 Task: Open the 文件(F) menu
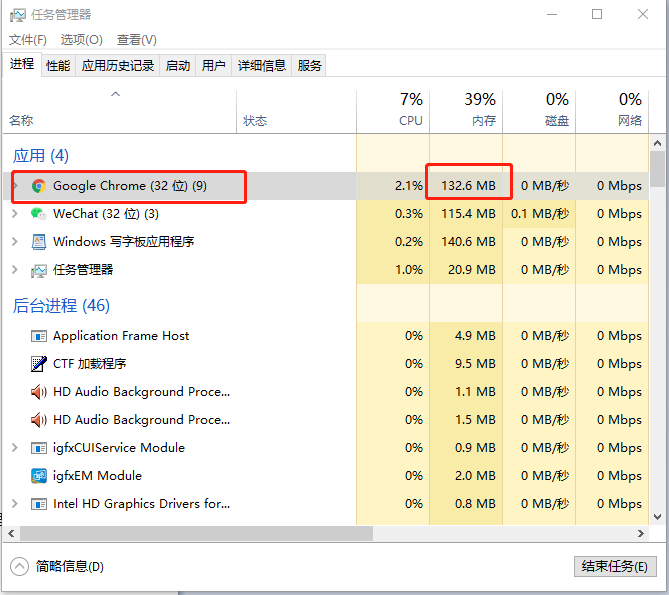coord(28,40)
